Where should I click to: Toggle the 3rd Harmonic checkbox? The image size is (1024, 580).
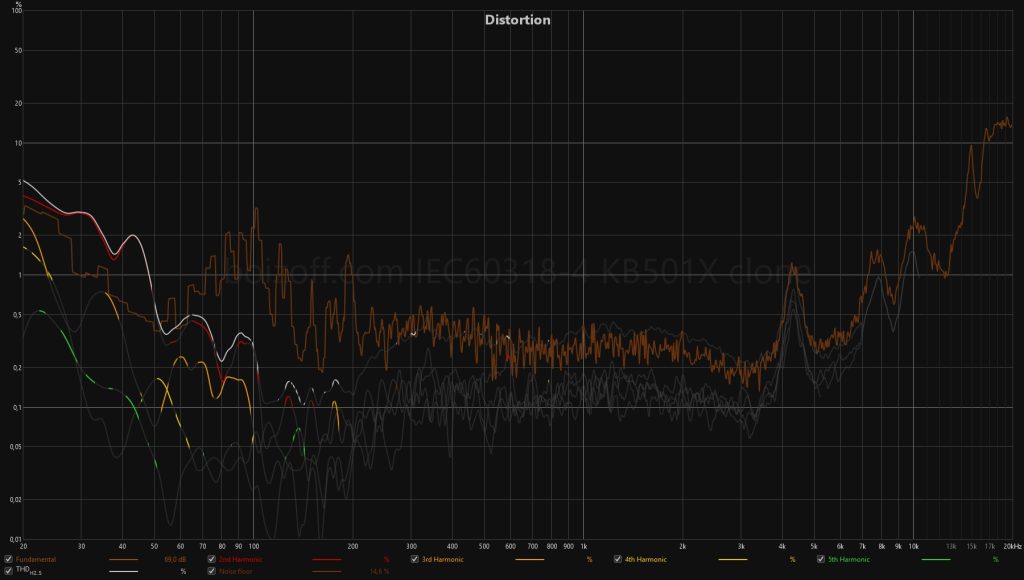pyautogui.click(x=415, y=559)
